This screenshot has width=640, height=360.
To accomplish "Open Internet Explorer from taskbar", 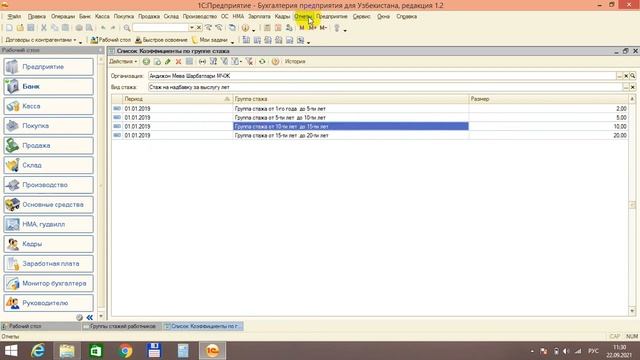I will click(38, 351).
